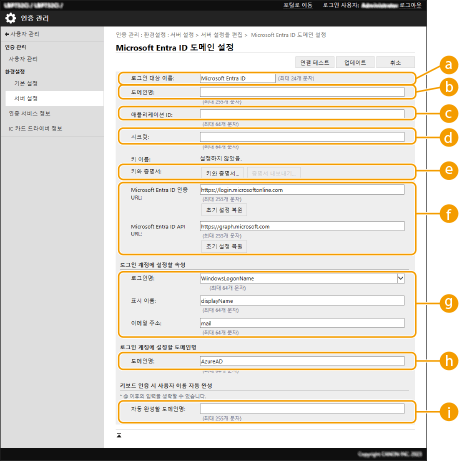Click the gear icon beside 인증 관리

10,18
